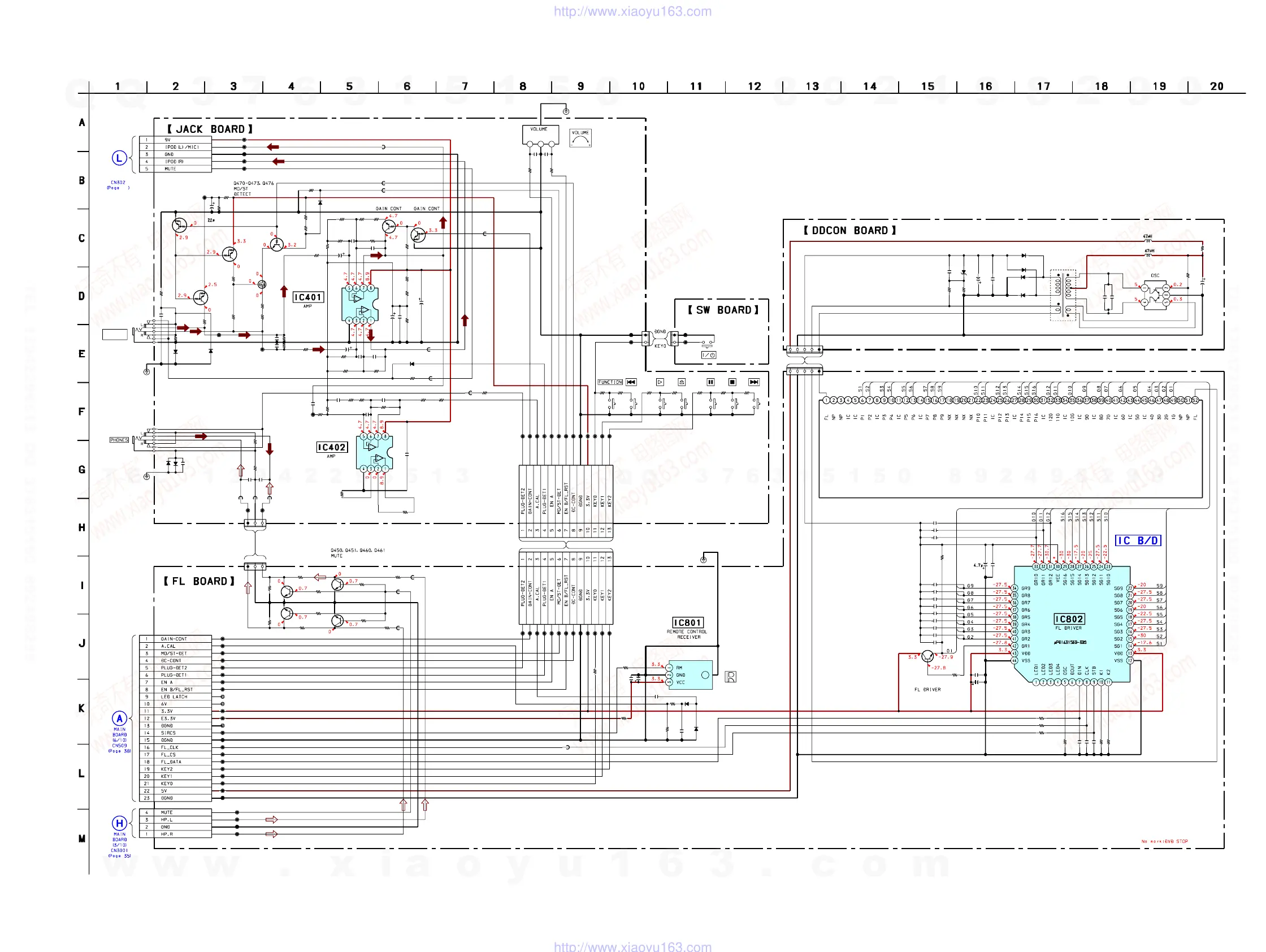Click the FUNCTION label box
The image size is (1266, 952).
[x=610, y=382]
